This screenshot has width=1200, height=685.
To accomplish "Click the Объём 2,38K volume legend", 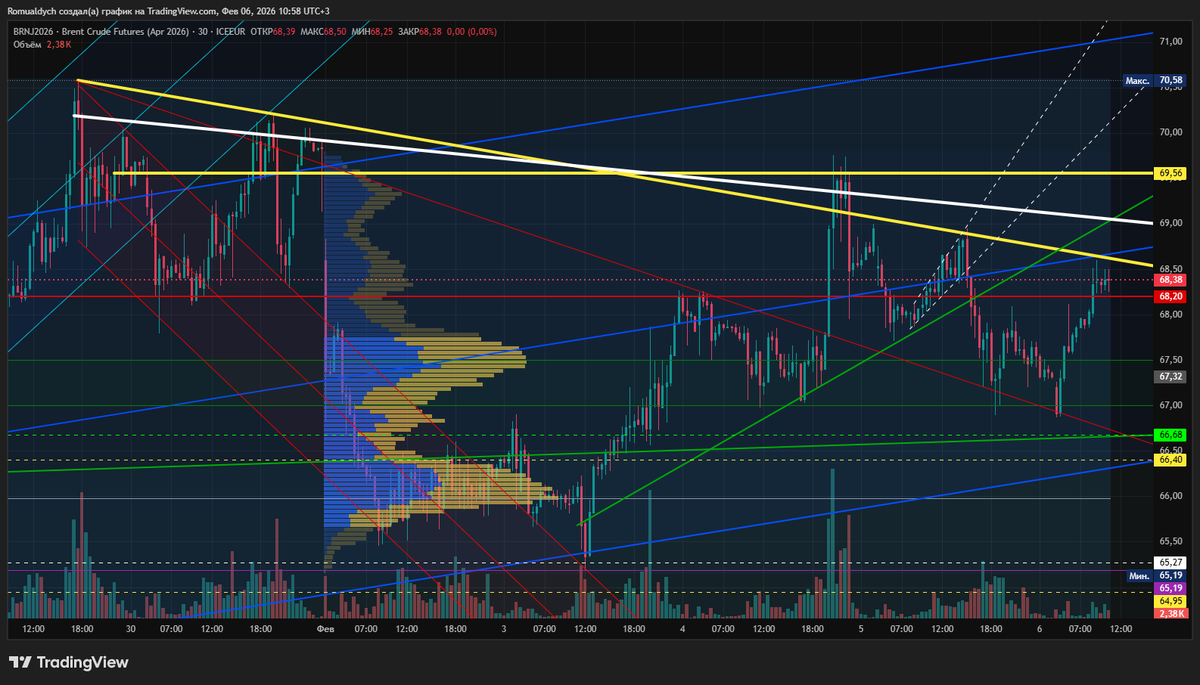I will [x=40, y=44].
